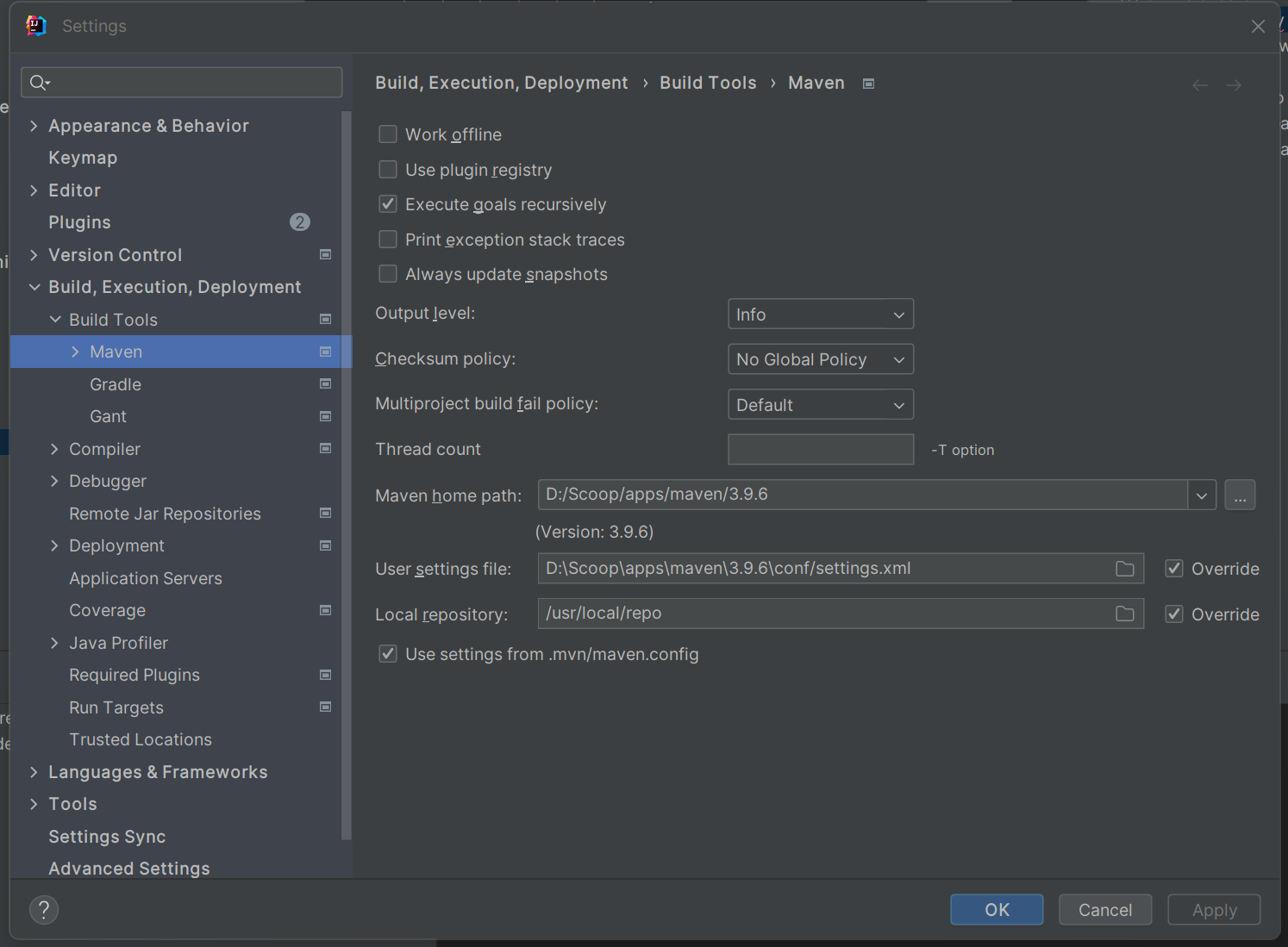Click the search magnifier icon in settings
Image resolution: width=1288 pixels, height=947 pixels.
click(x=39, y=83)
